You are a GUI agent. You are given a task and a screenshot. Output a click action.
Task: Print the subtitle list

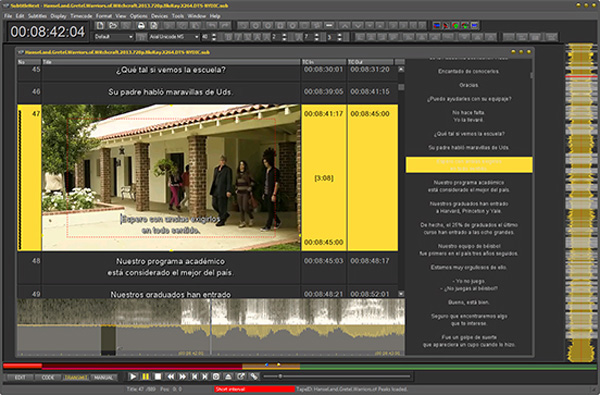tap(141, 26)
